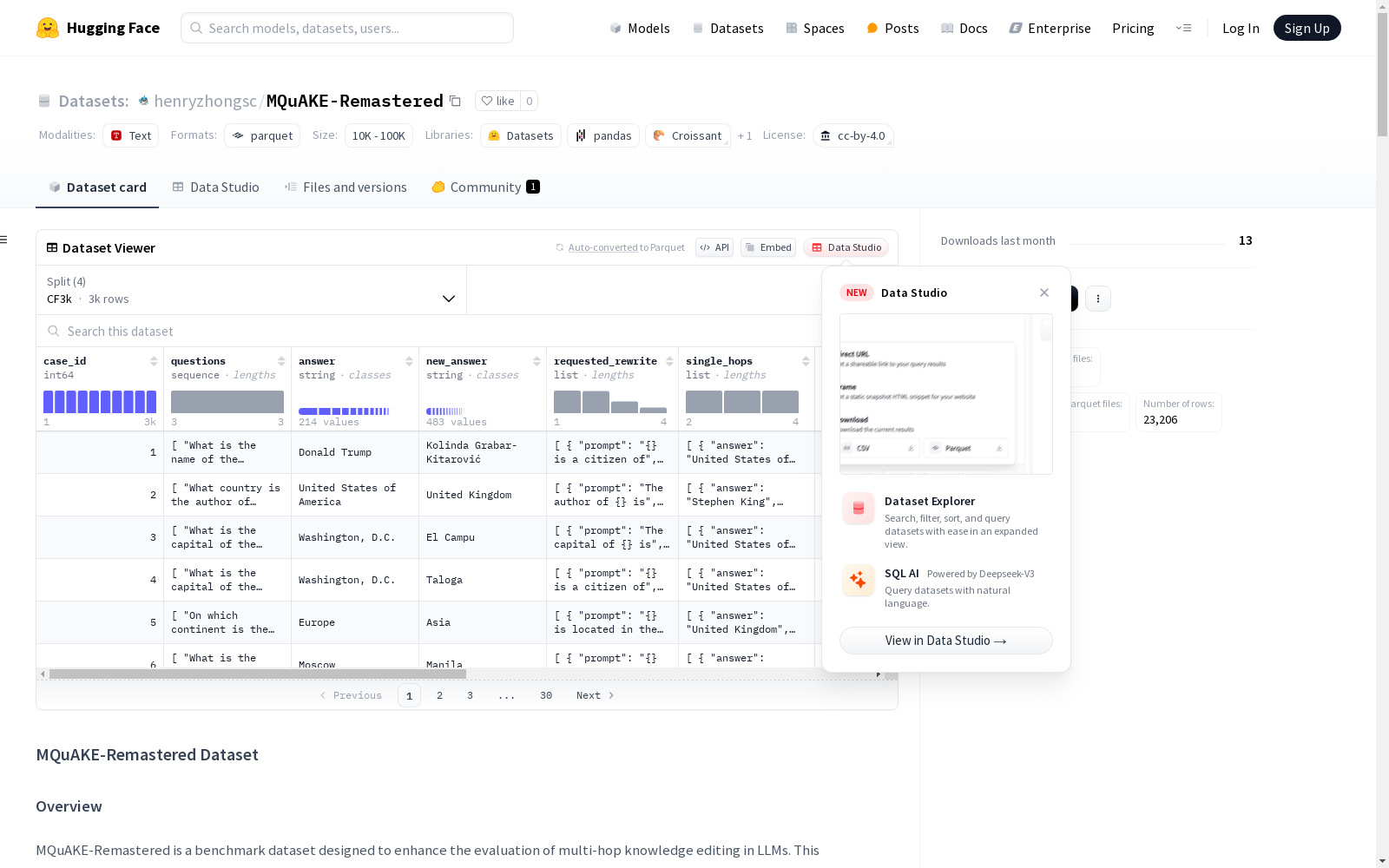The height and width of the screenshot is (868, 1389).
Task: Toggle the left table-of-contents sidebar icon
Action: [4, 240]
